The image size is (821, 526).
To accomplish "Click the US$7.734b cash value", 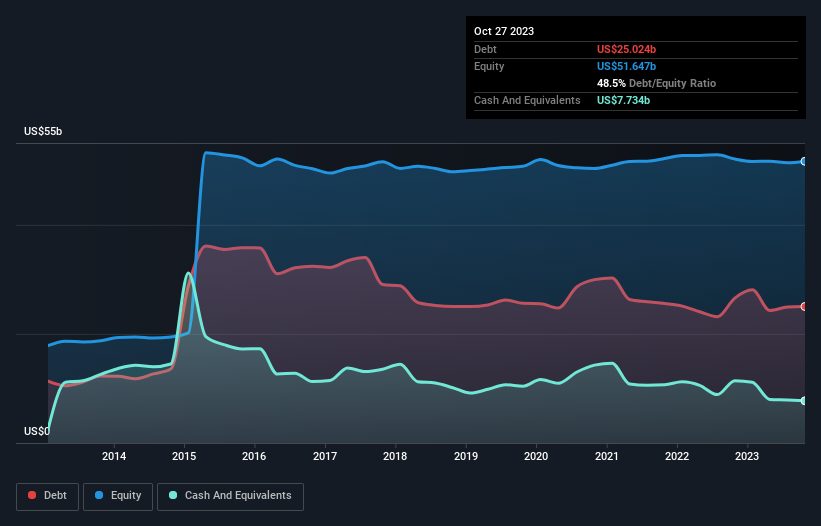I will click(623, 100).
